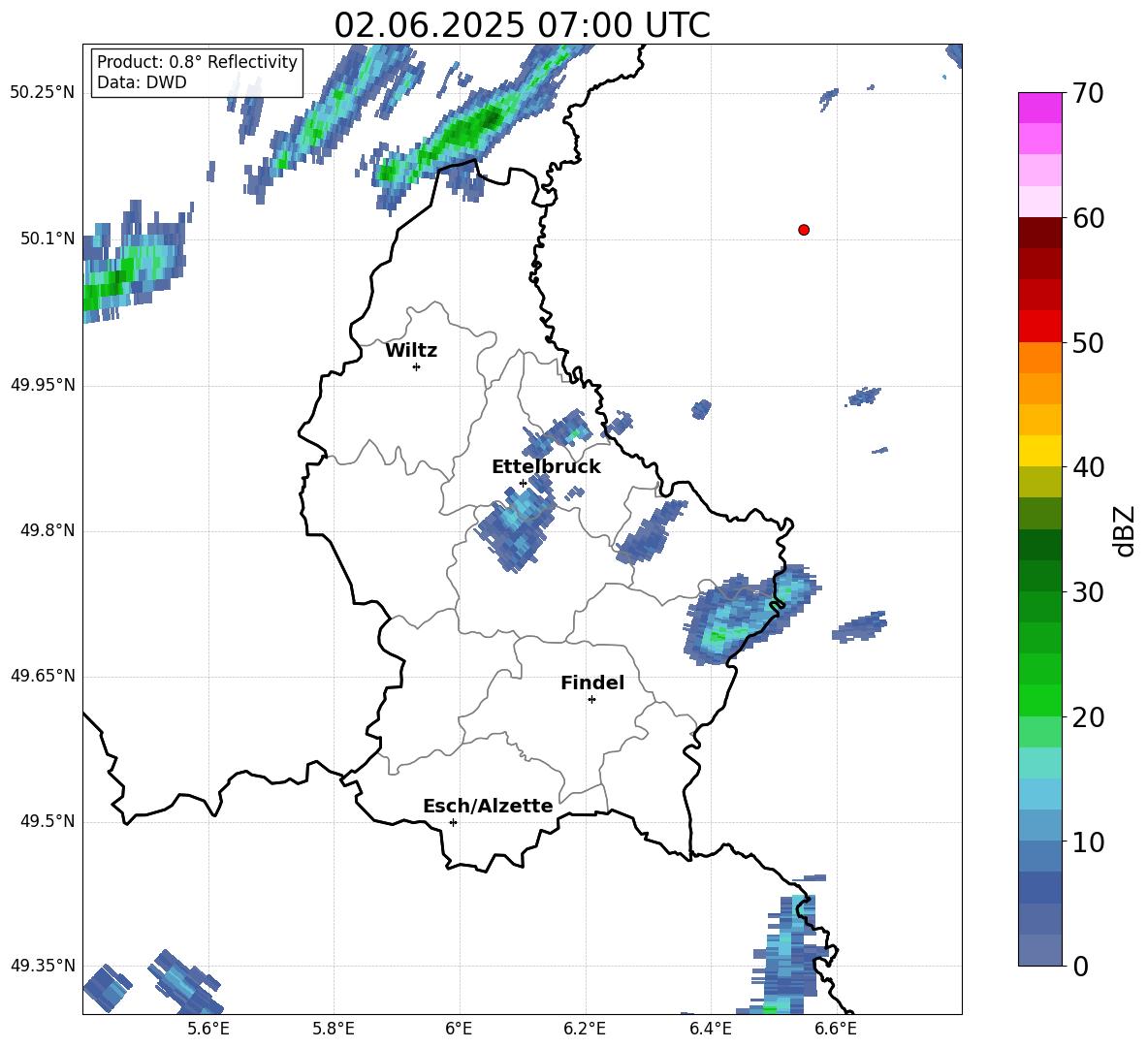Screen dimensions: 1148x1048
Task: Click the red dot marker
Action: [x=803, y=230]
